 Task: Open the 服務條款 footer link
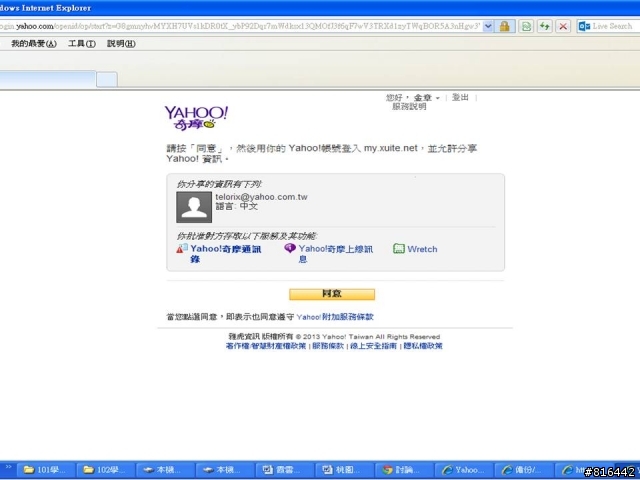pyautogui.click(x=328, y=346)
